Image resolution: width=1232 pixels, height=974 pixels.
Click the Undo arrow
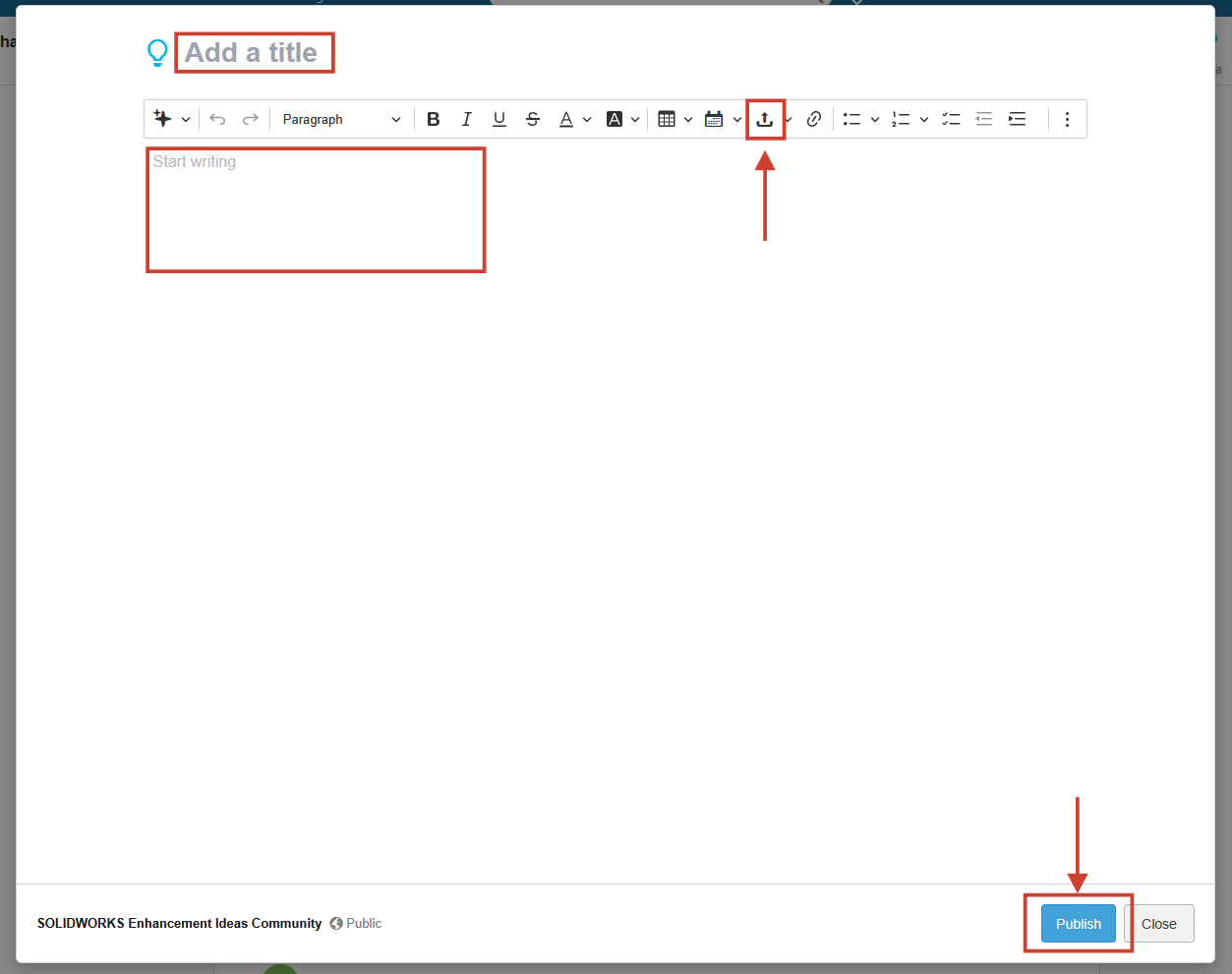pyautogui.click(x=217, y=119)
